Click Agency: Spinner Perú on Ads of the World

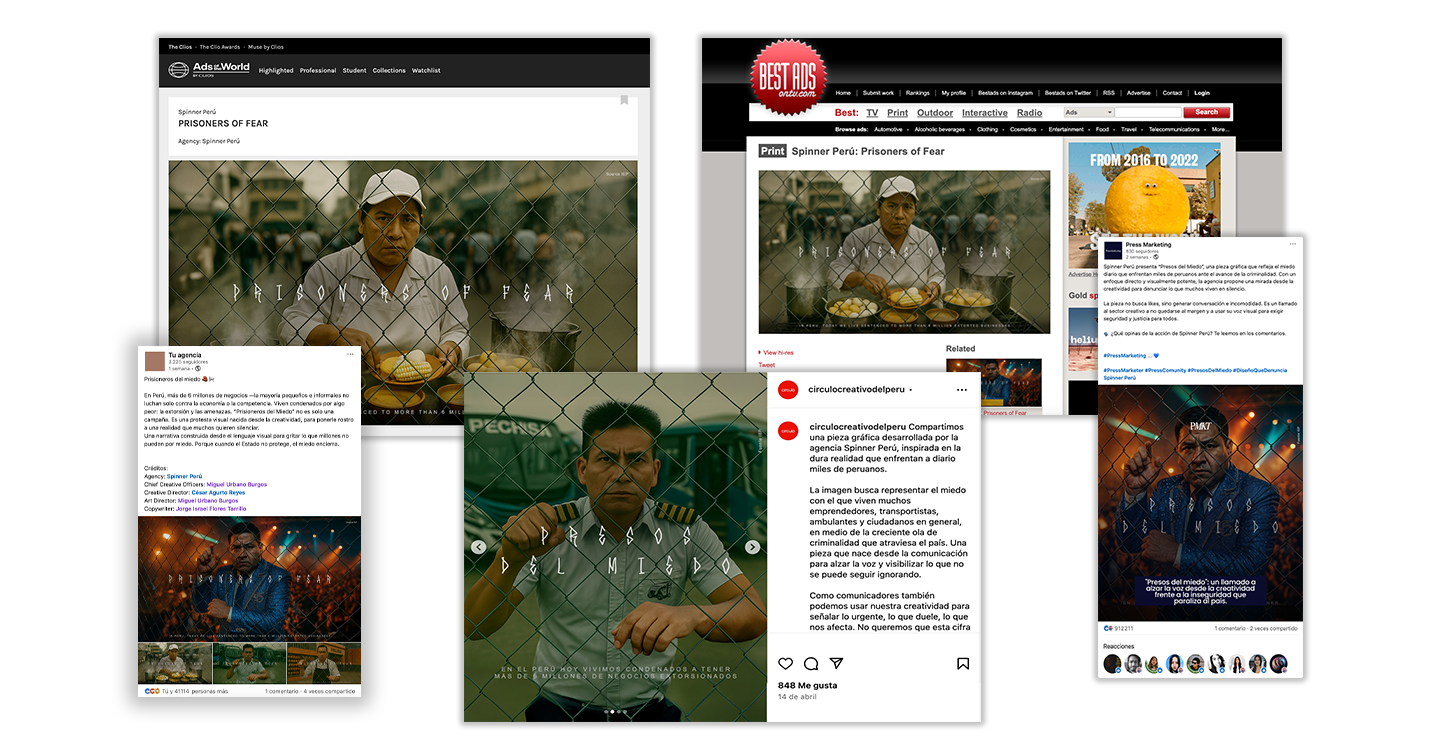coord(209,141)
